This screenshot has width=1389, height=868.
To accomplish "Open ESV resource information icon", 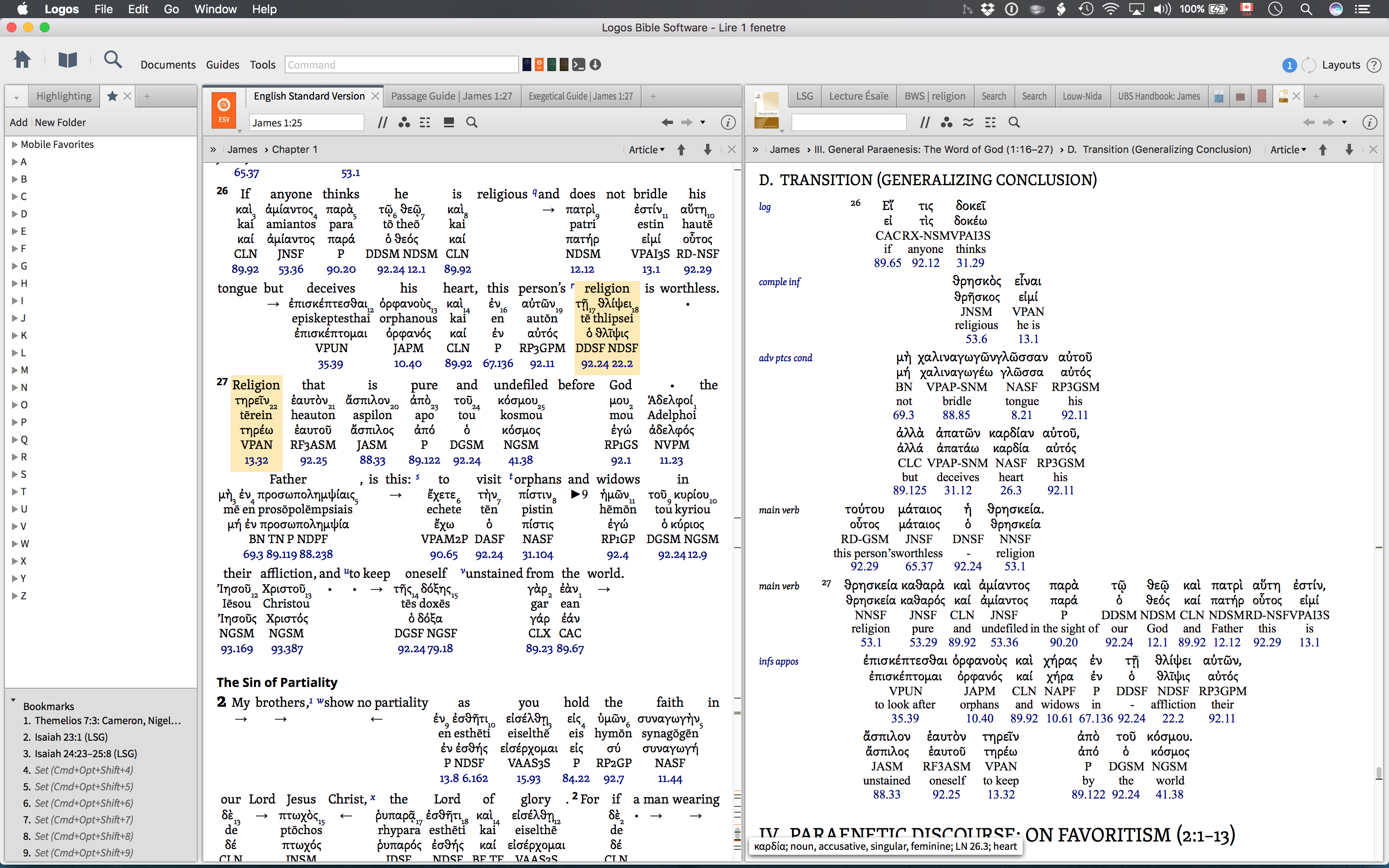I will [728, 122].
